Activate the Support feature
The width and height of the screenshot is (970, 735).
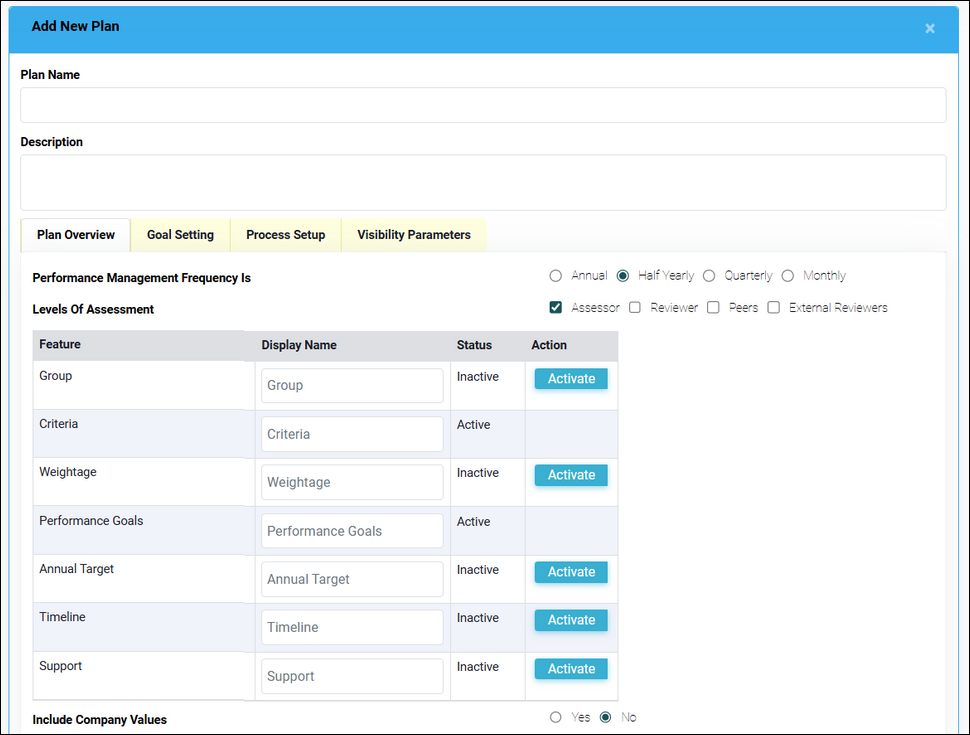click(x=571, y=669)
